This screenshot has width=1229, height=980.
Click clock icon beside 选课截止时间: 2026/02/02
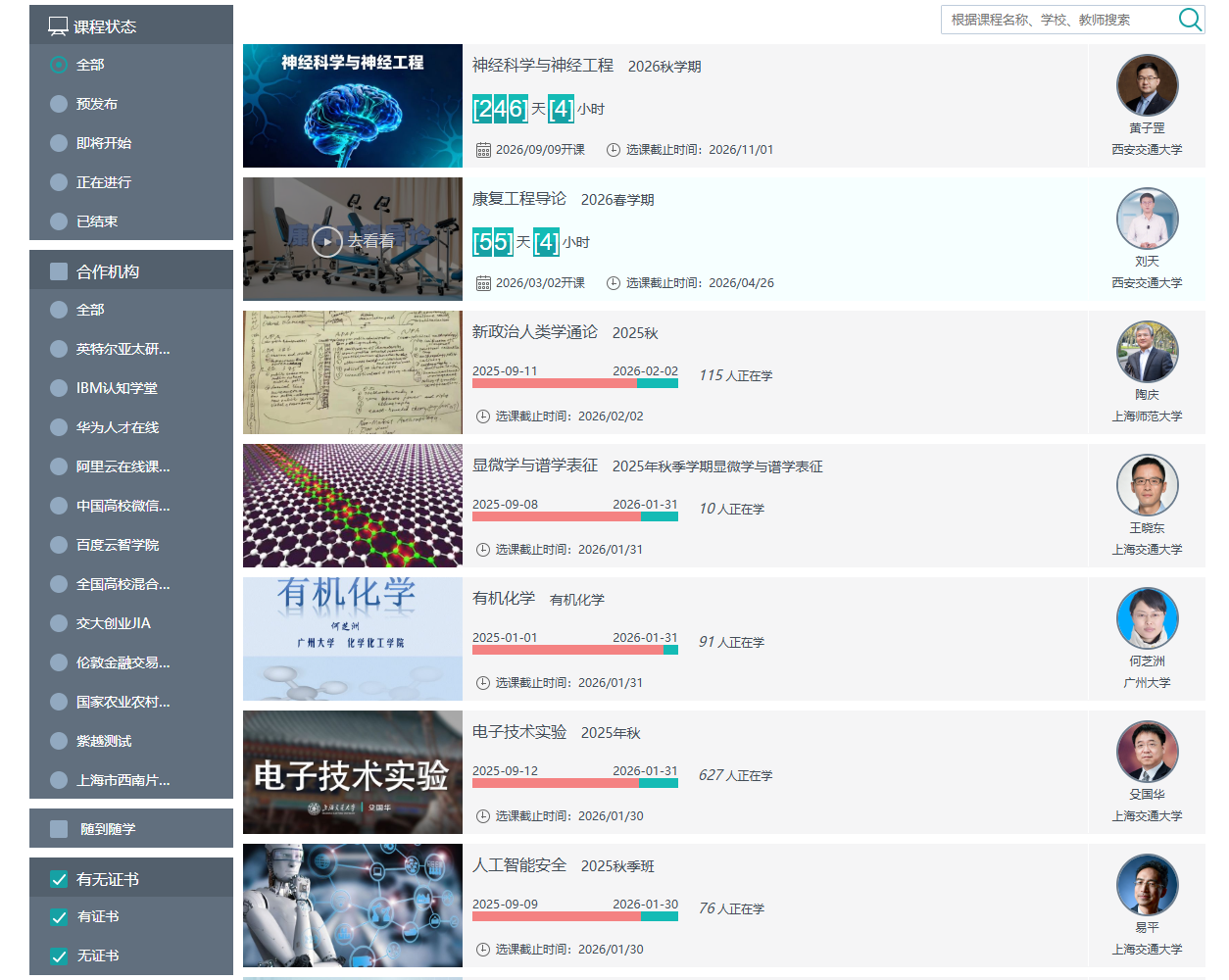tap(483, 416)
